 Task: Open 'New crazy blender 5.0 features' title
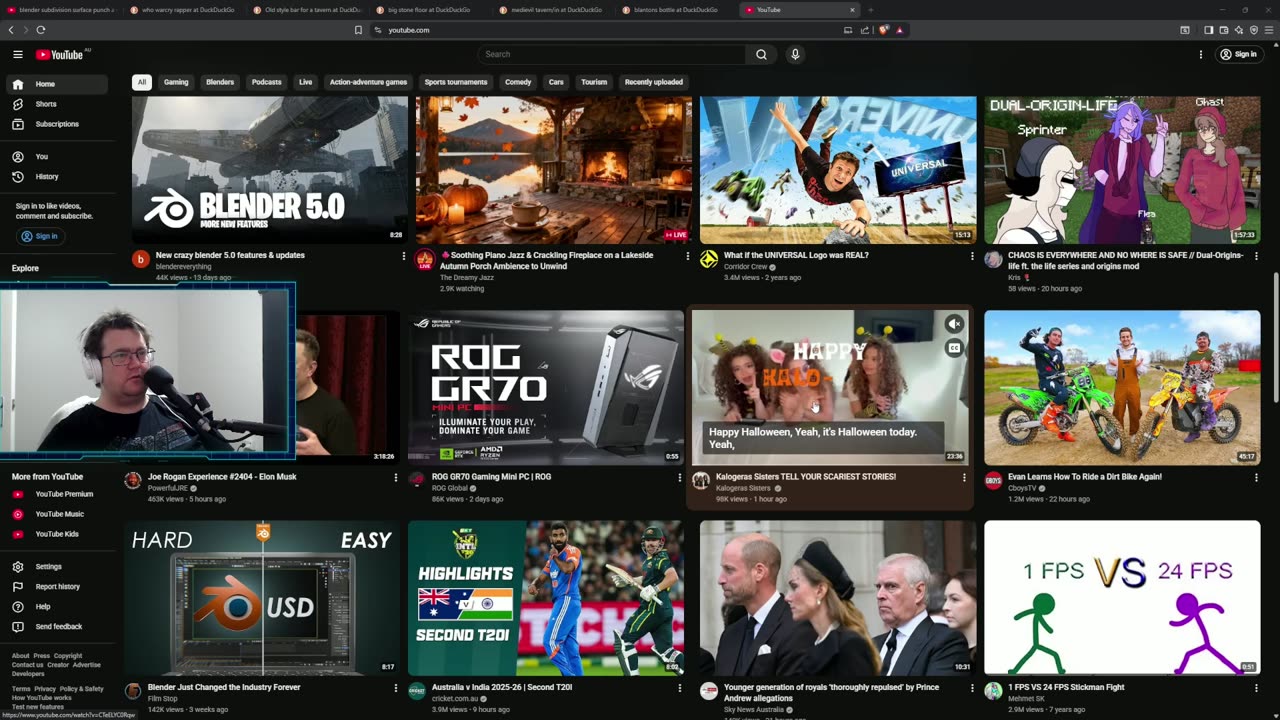point(230,255)
